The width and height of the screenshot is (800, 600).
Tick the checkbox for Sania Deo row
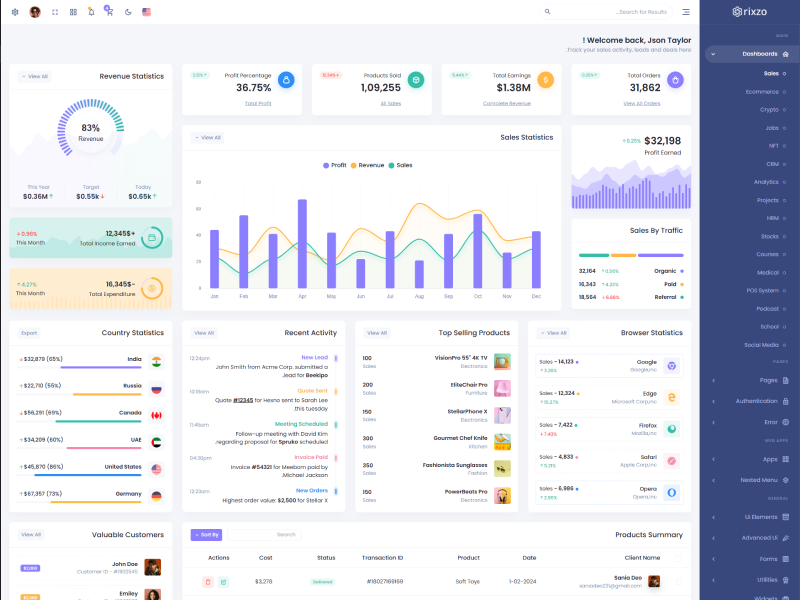(x=678, y=581)
